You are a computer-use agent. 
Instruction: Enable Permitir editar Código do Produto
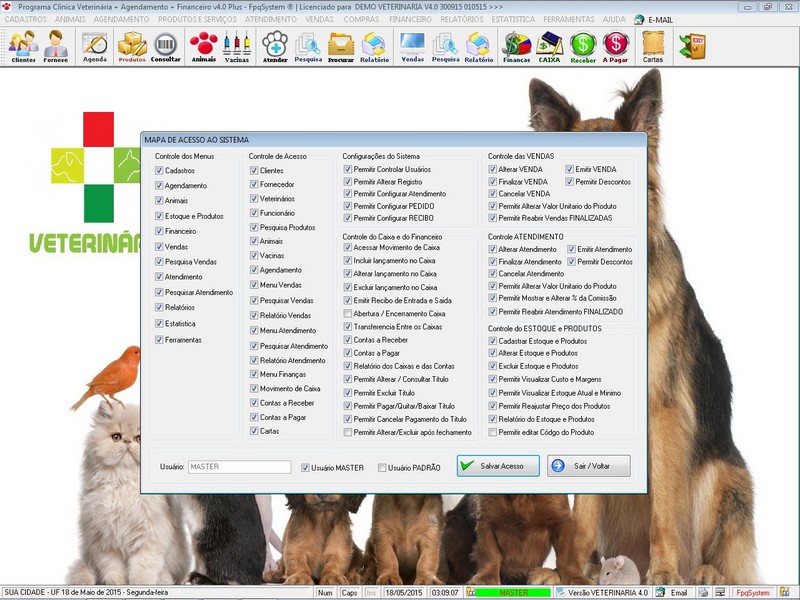click(492, 432)
